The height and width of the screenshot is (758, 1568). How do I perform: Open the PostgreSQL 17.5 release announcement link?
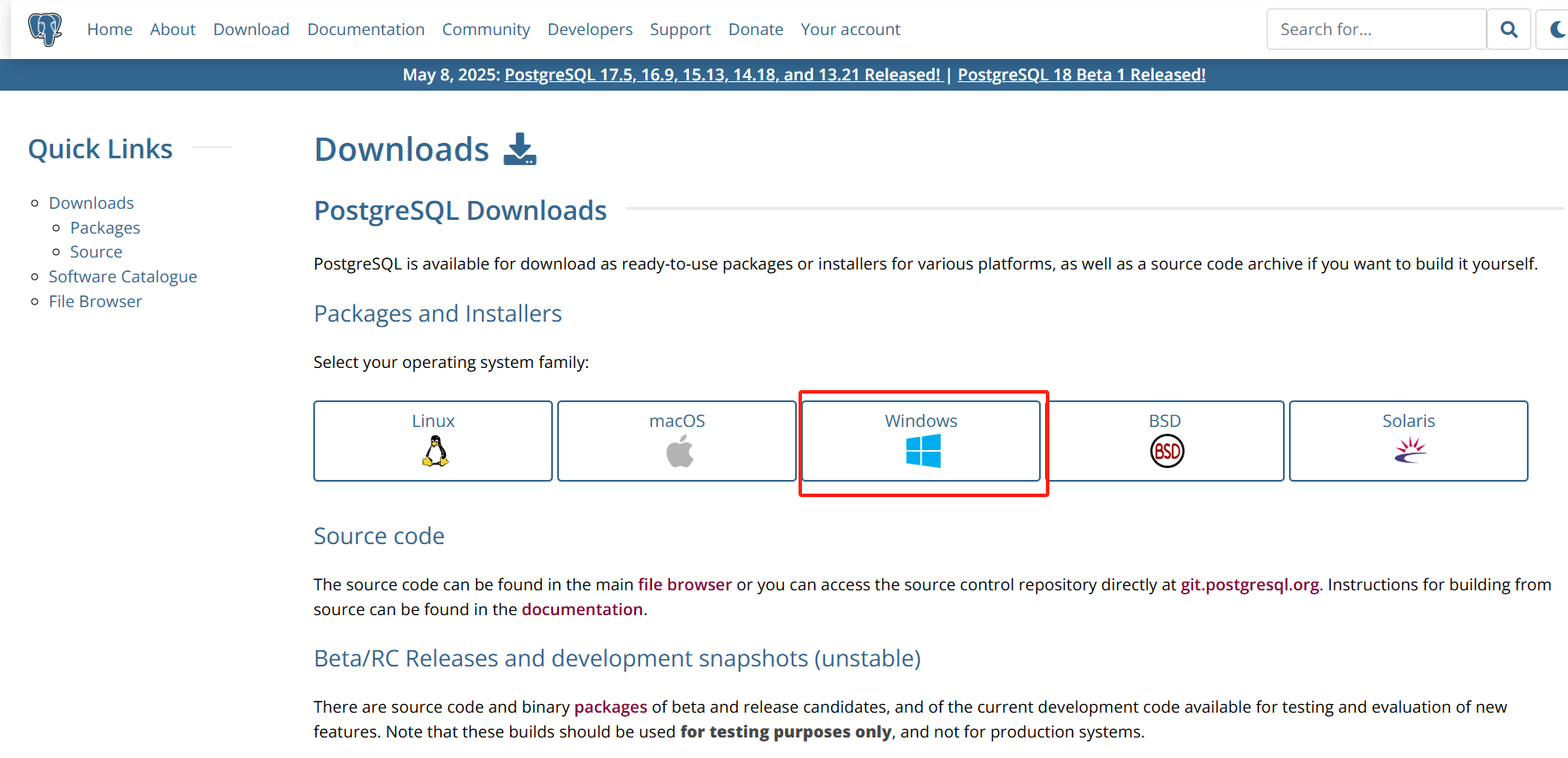722,74
